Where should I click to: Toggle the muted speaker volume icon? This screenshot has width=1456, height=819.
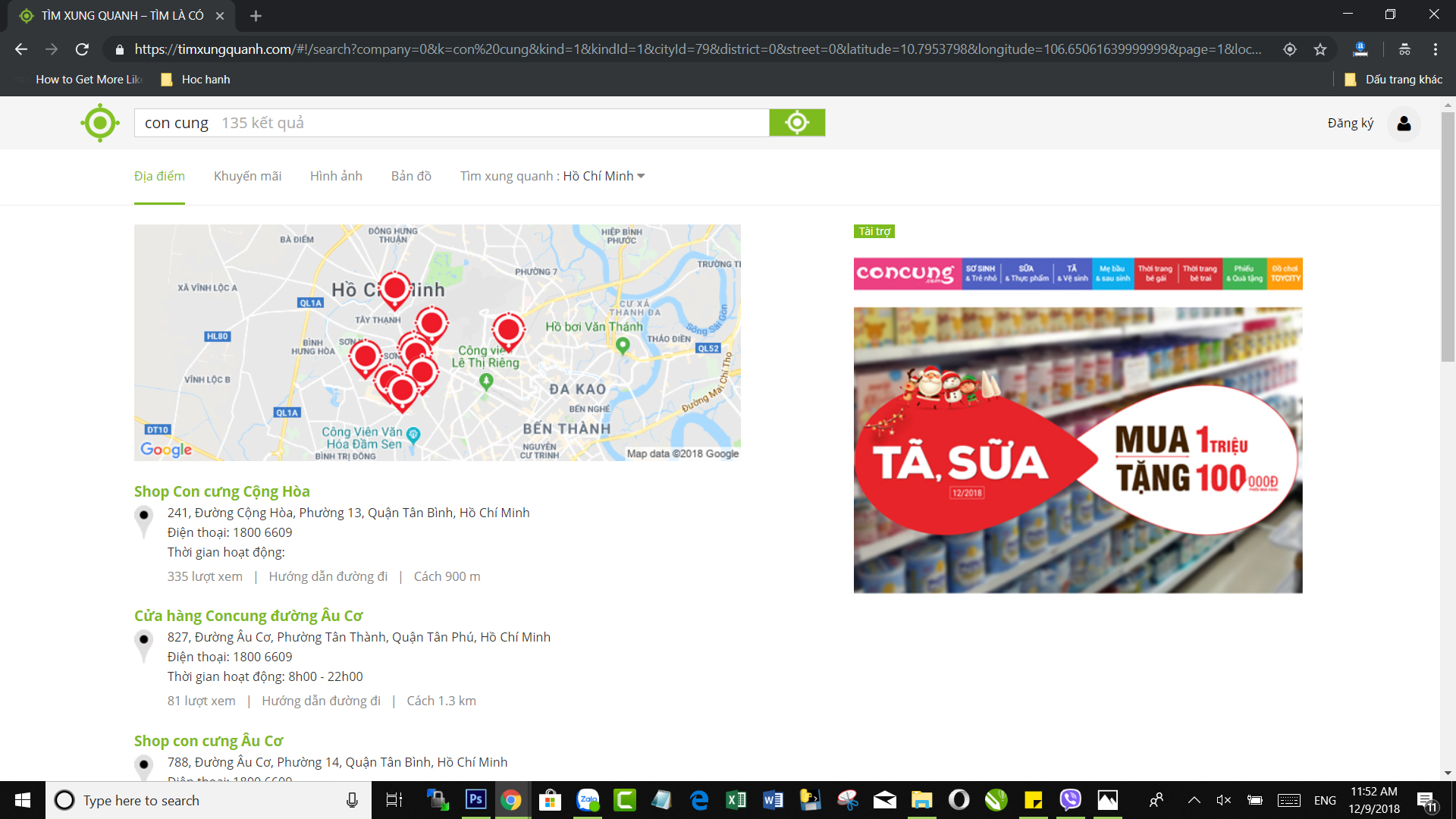point(1223,800)
